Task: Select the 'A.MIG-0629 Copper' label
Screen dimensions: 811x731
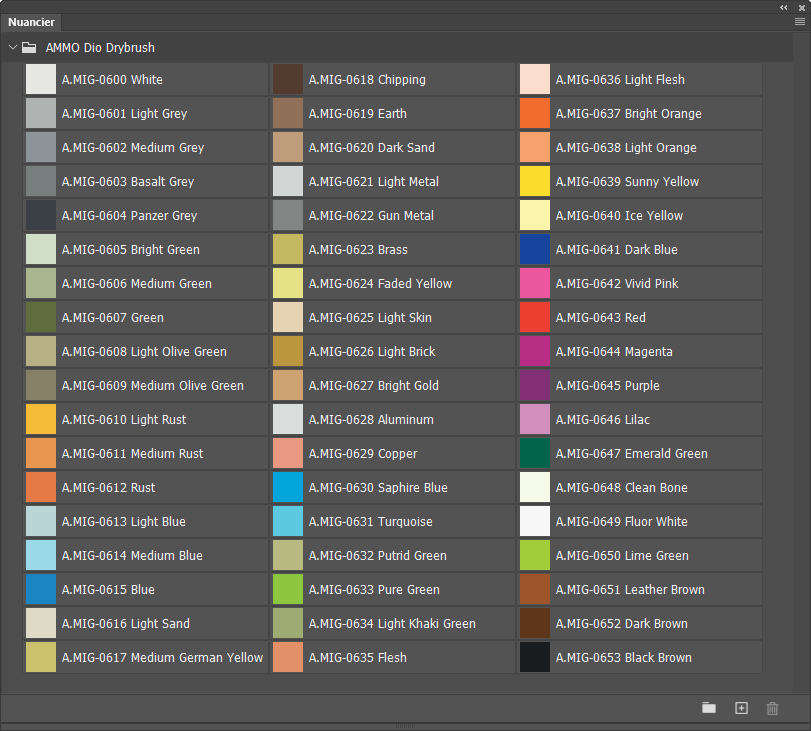Action: point(363,454)
